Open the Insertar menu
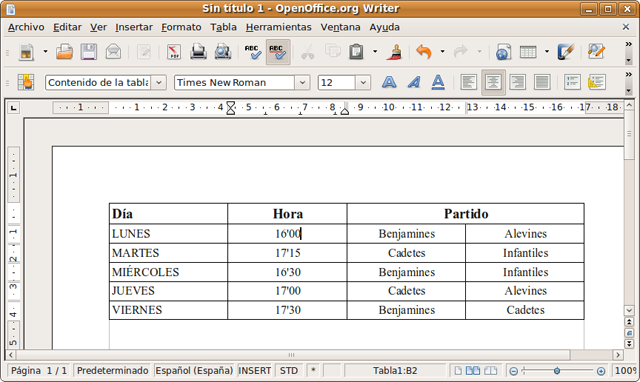The image size is (640, 382). click(x=134, y=27)
